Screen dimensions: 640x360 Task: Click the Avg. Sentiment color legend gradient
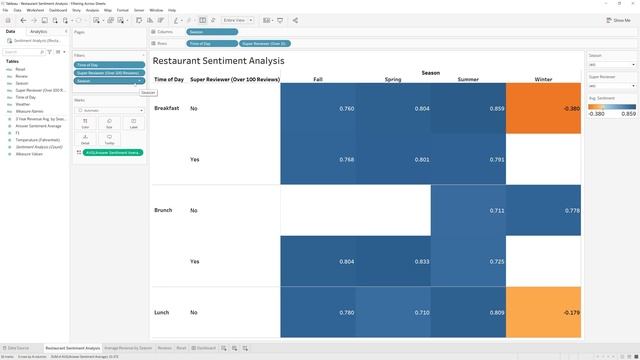(612, 107)
